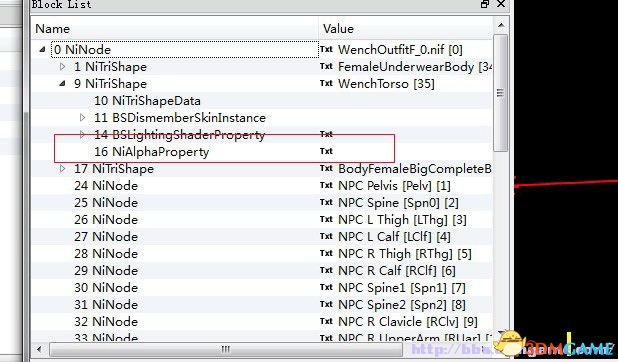
Task: Click Txt icon beside NPC R Thigh
Action: pyautogui.click(x=326, y=253)
